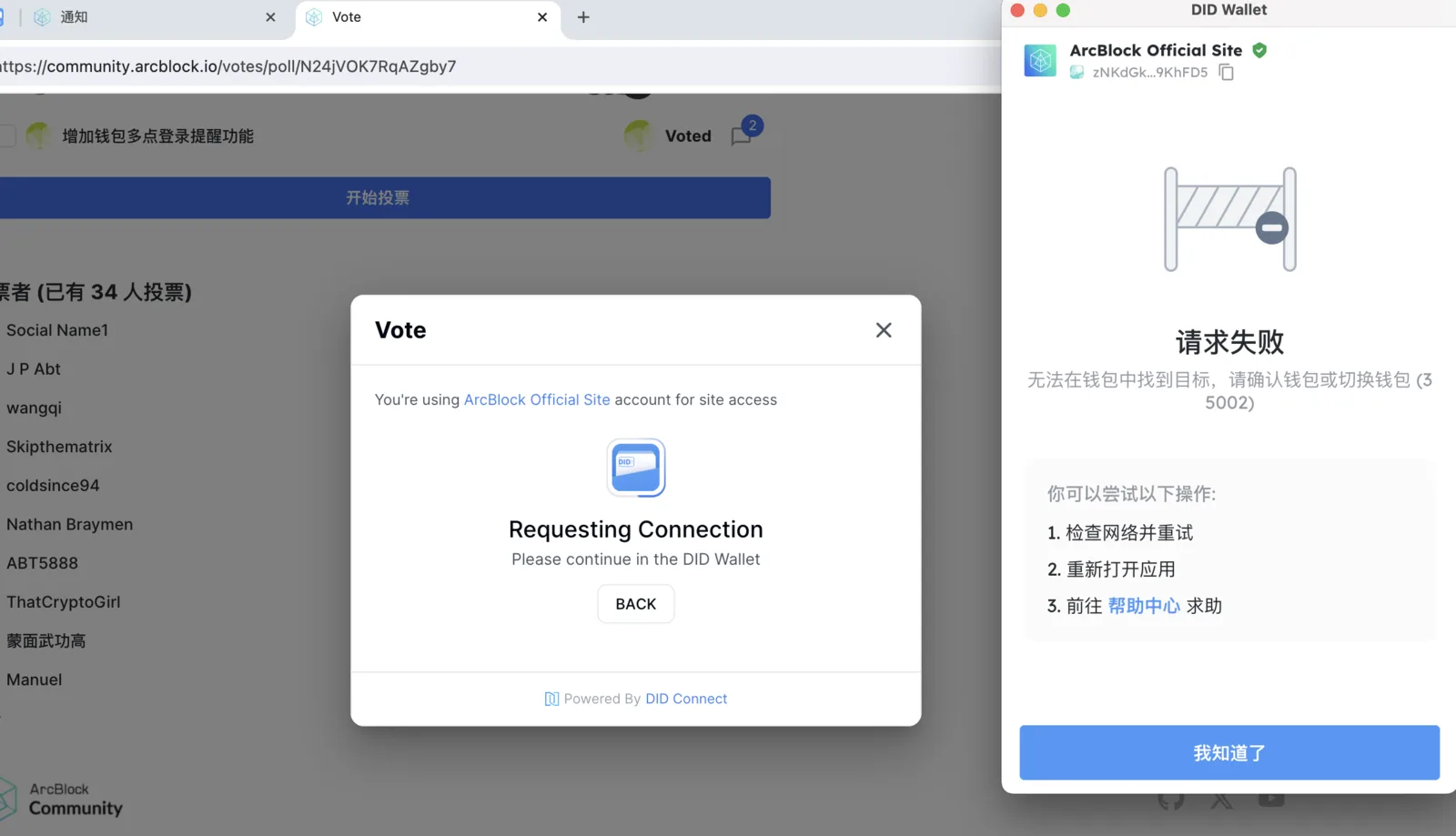Viewport: 1456px width, 836px height.
Task: Click the DID Wallet icon in the Vote dialog
Action: pos(636,468)
